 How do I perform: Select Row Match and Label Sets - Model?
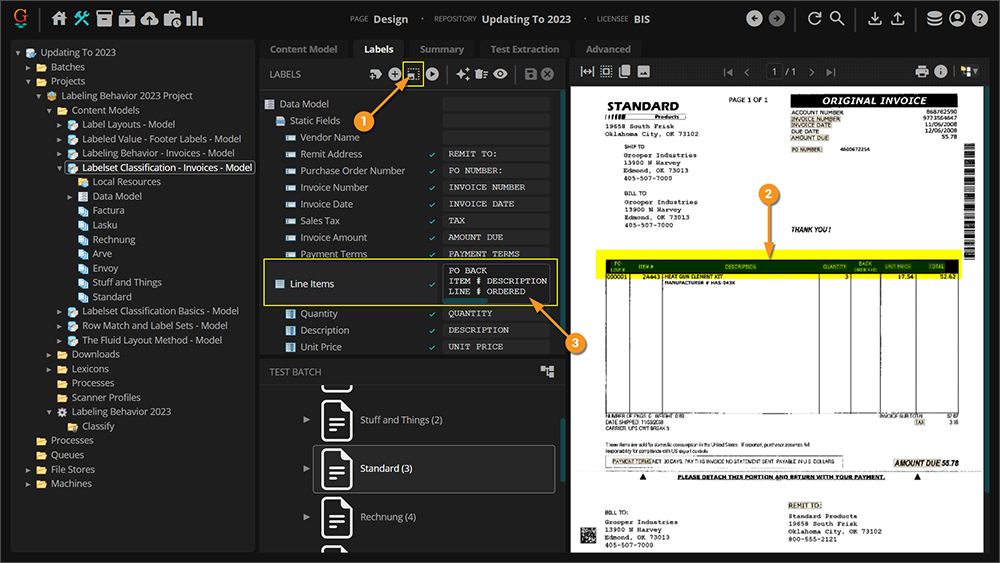[154, 326]
